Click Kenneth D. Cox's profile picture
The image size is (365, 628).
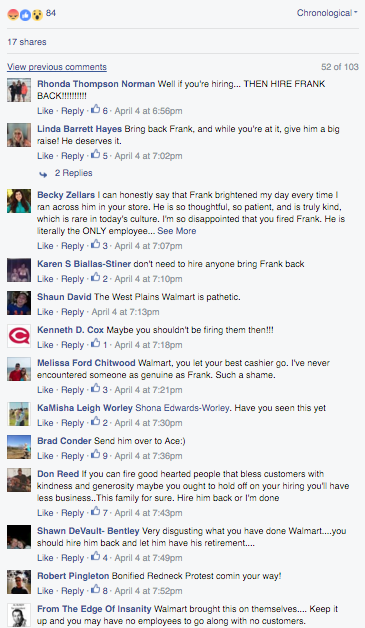coord(19,336)
